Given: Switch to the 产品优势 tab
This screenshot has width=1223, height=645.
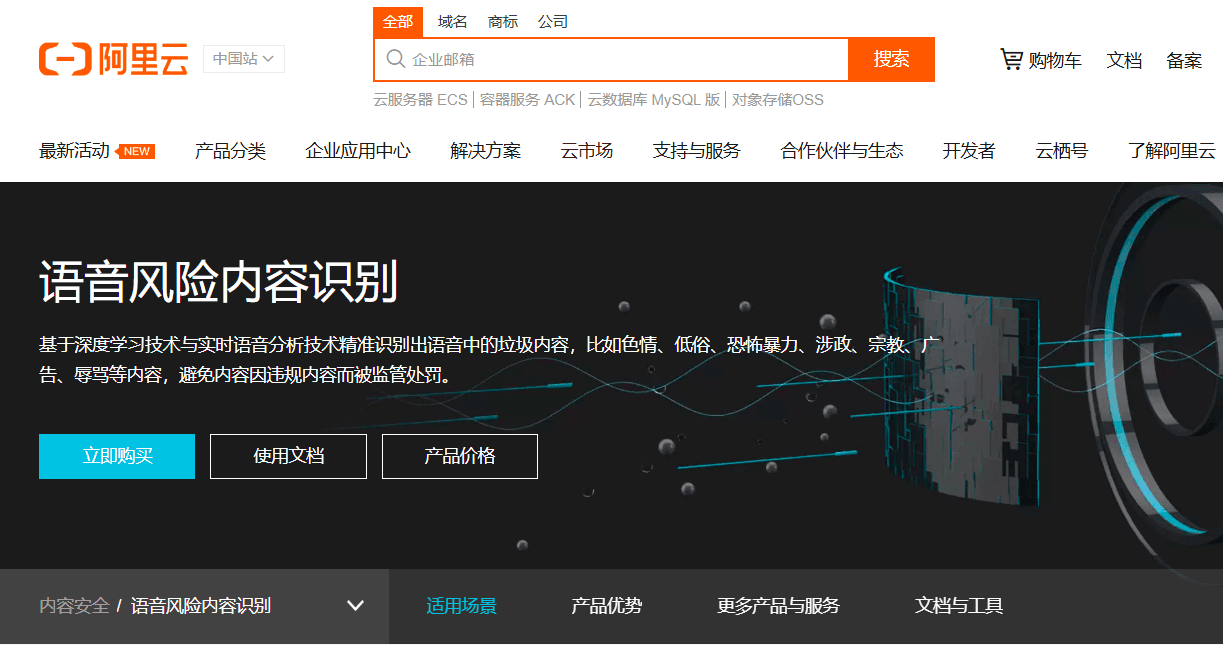Looking at the screenshot, I should tap(606, 606).
